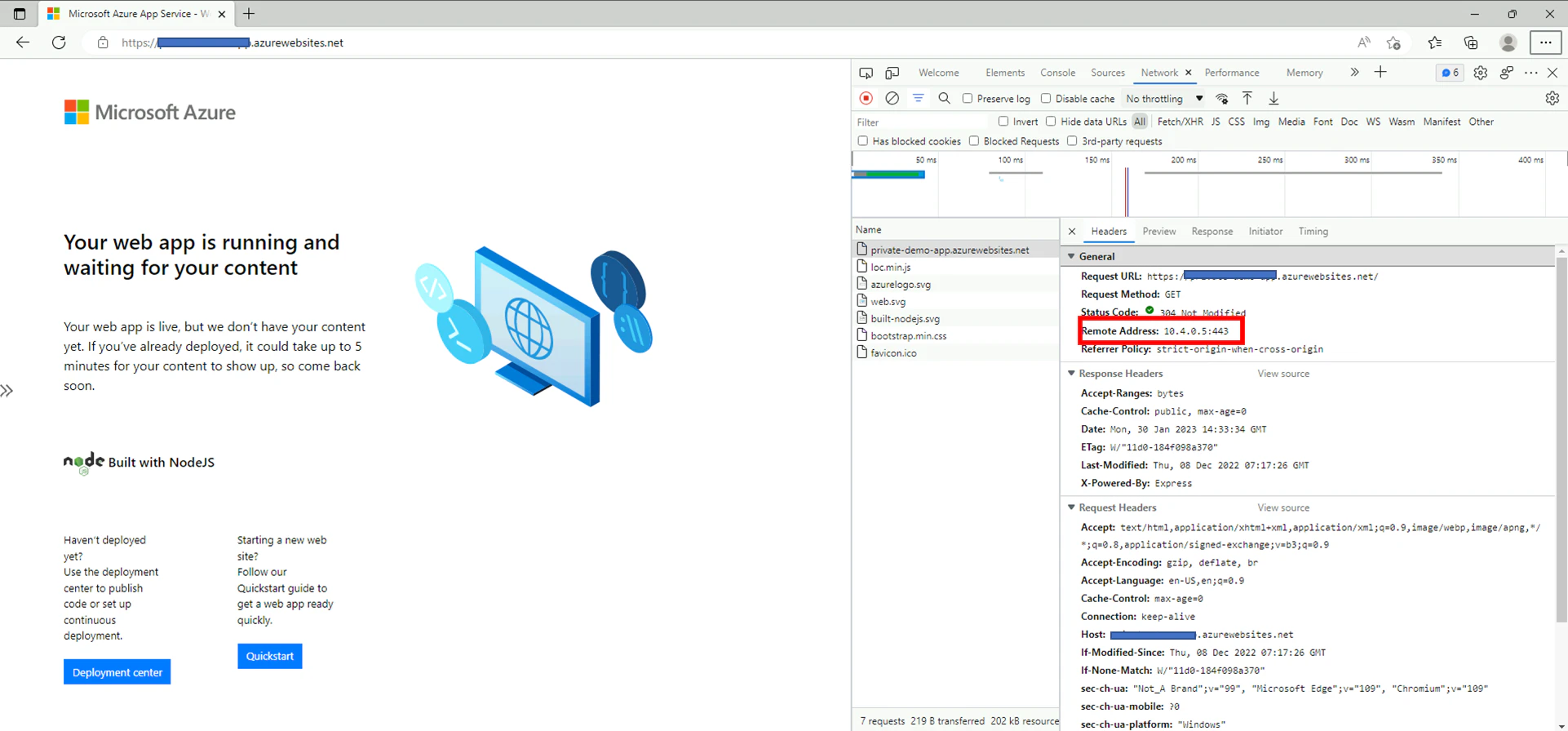This screenshot has height=731, width=1568.
Task: Open the Initiator tab
Action: tap(1265, 232)
